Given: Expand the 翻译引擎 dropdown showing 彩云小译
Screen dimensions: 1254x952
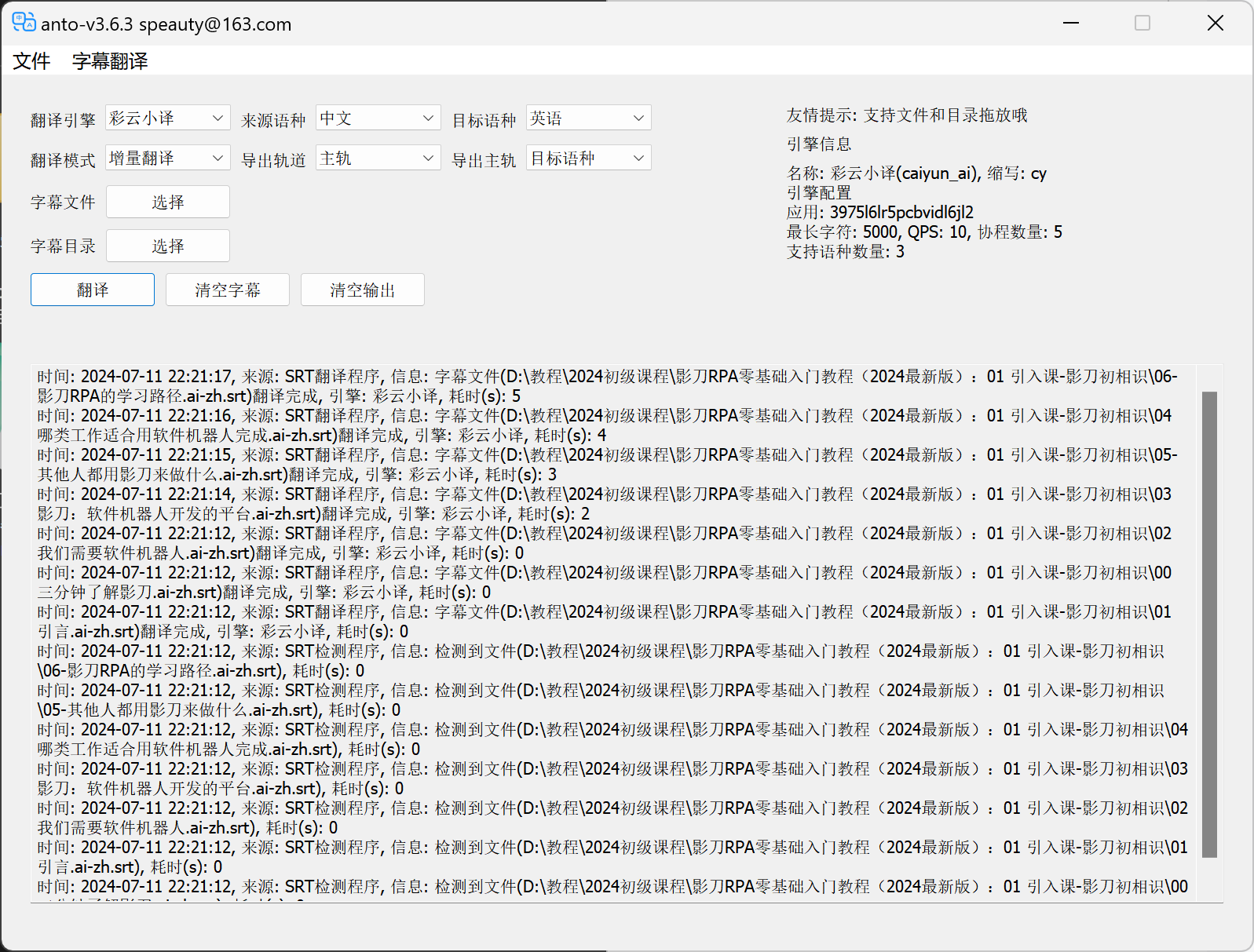Looking at the screenshot, I should [x=168, y=118].
